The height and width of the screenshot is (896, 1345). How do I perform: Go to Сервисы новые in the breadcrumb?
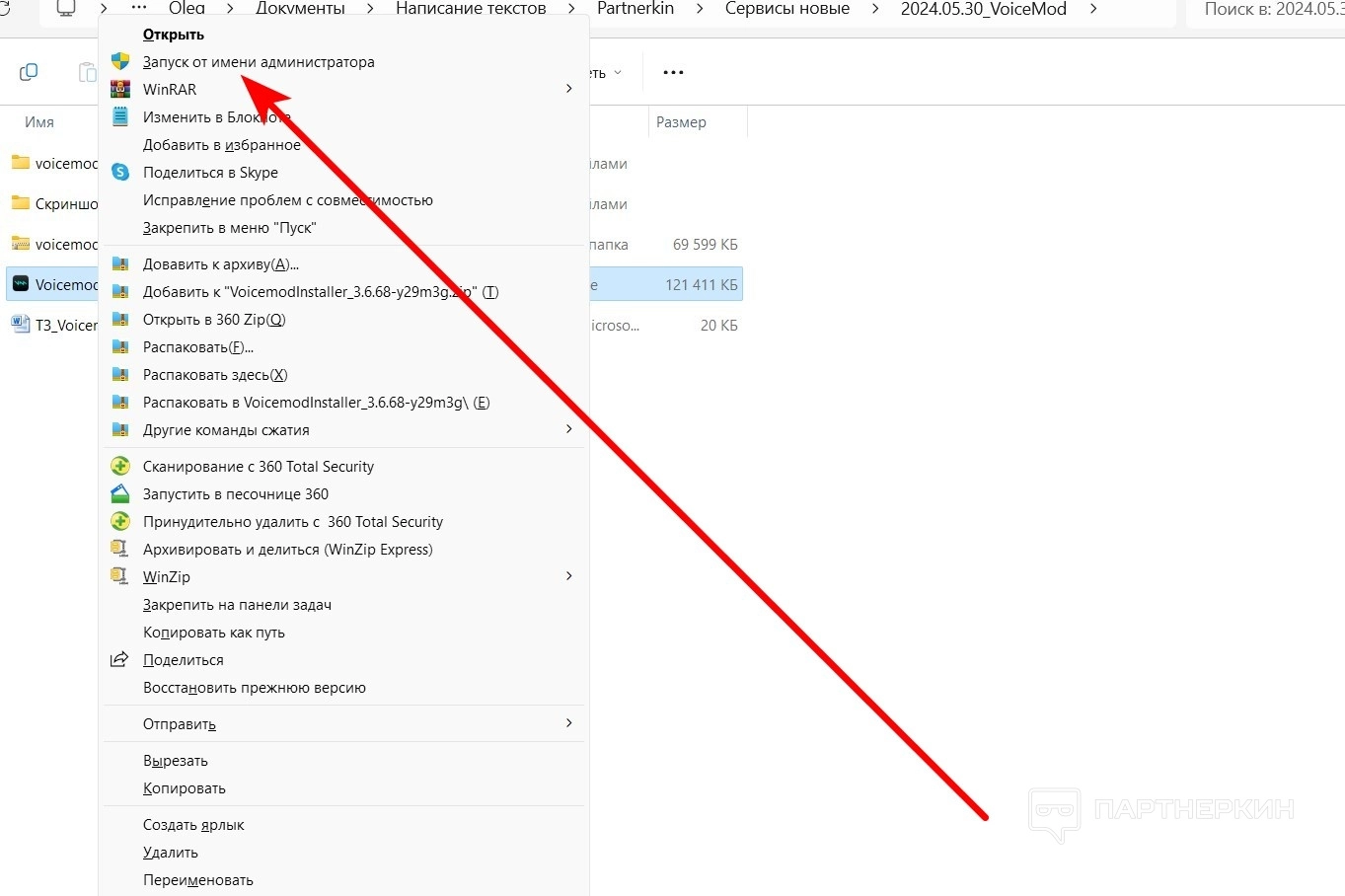tap(787, 8)
